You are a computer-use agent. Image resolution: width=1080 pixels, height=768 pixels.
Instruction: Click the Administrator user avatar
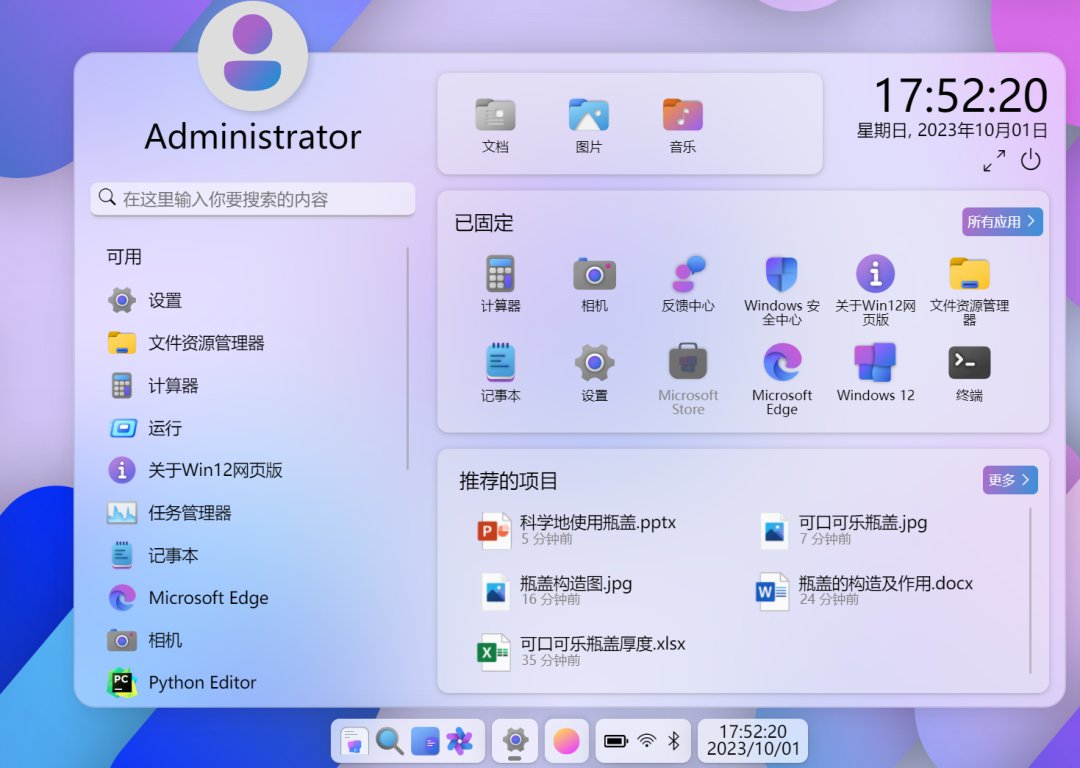pos(252,56)
